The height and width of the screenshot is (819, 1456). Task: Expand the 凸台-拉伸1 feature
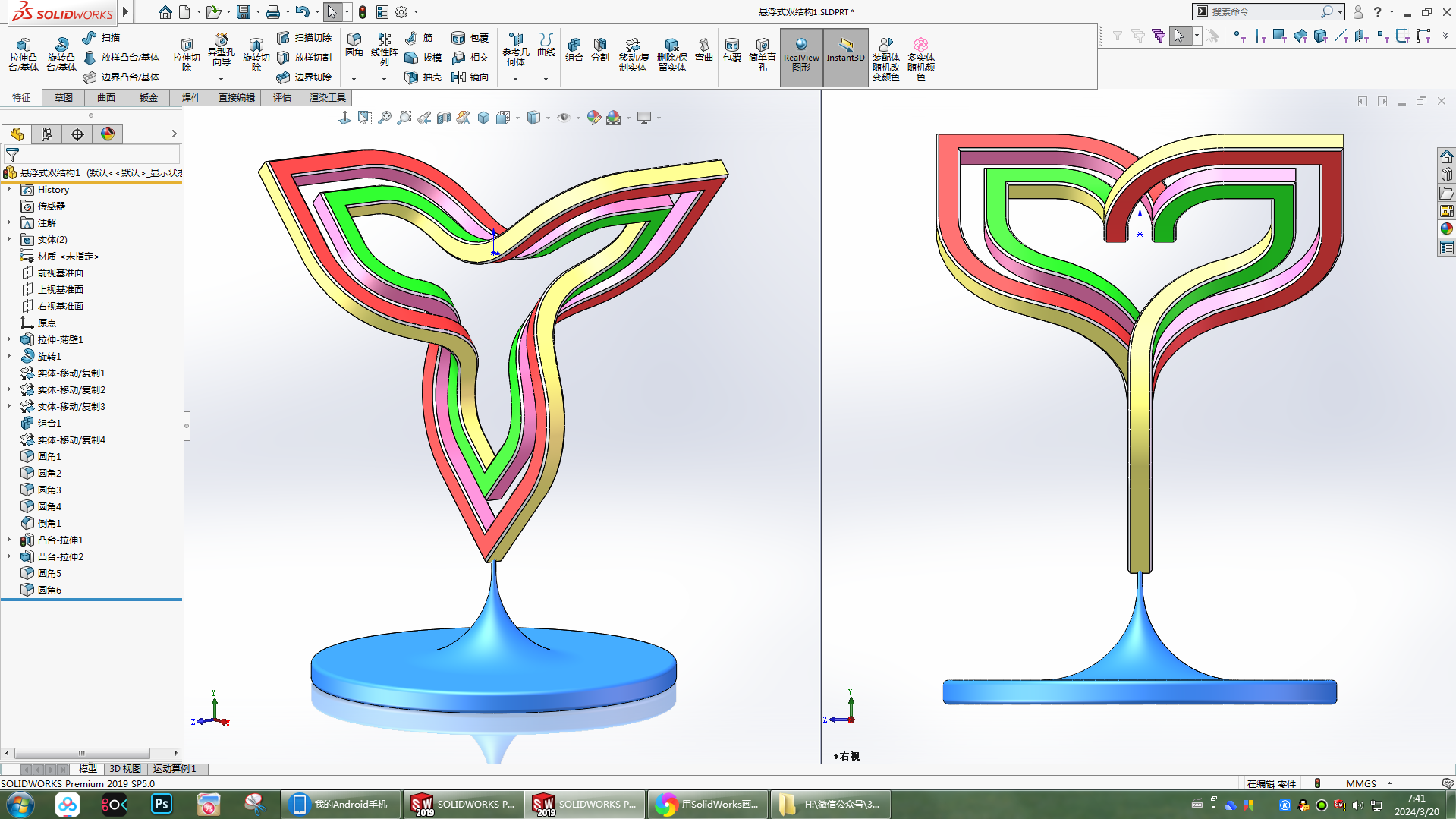9,540
